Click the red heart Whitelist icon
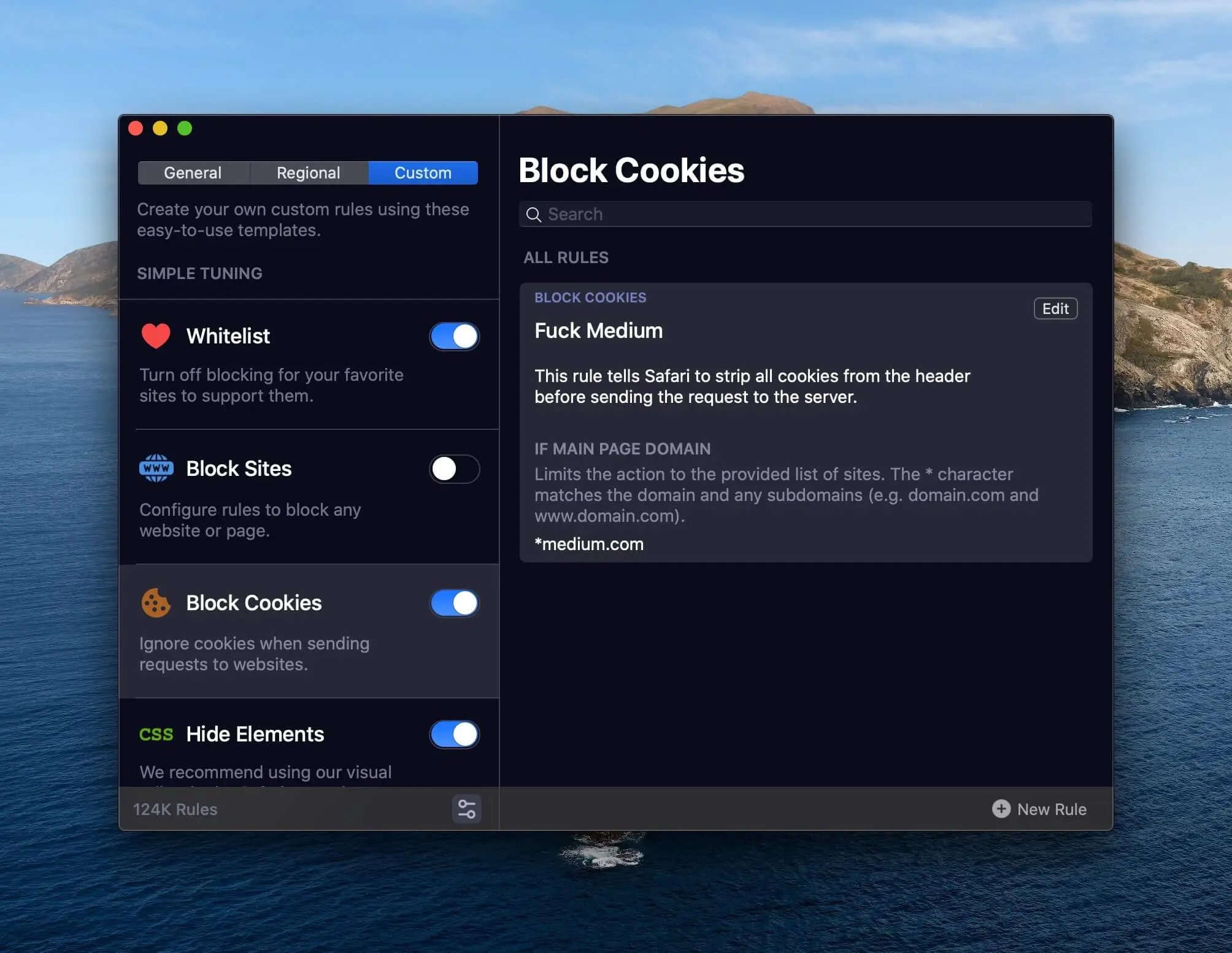This screenshot has height=953, width=1232. 156,336
